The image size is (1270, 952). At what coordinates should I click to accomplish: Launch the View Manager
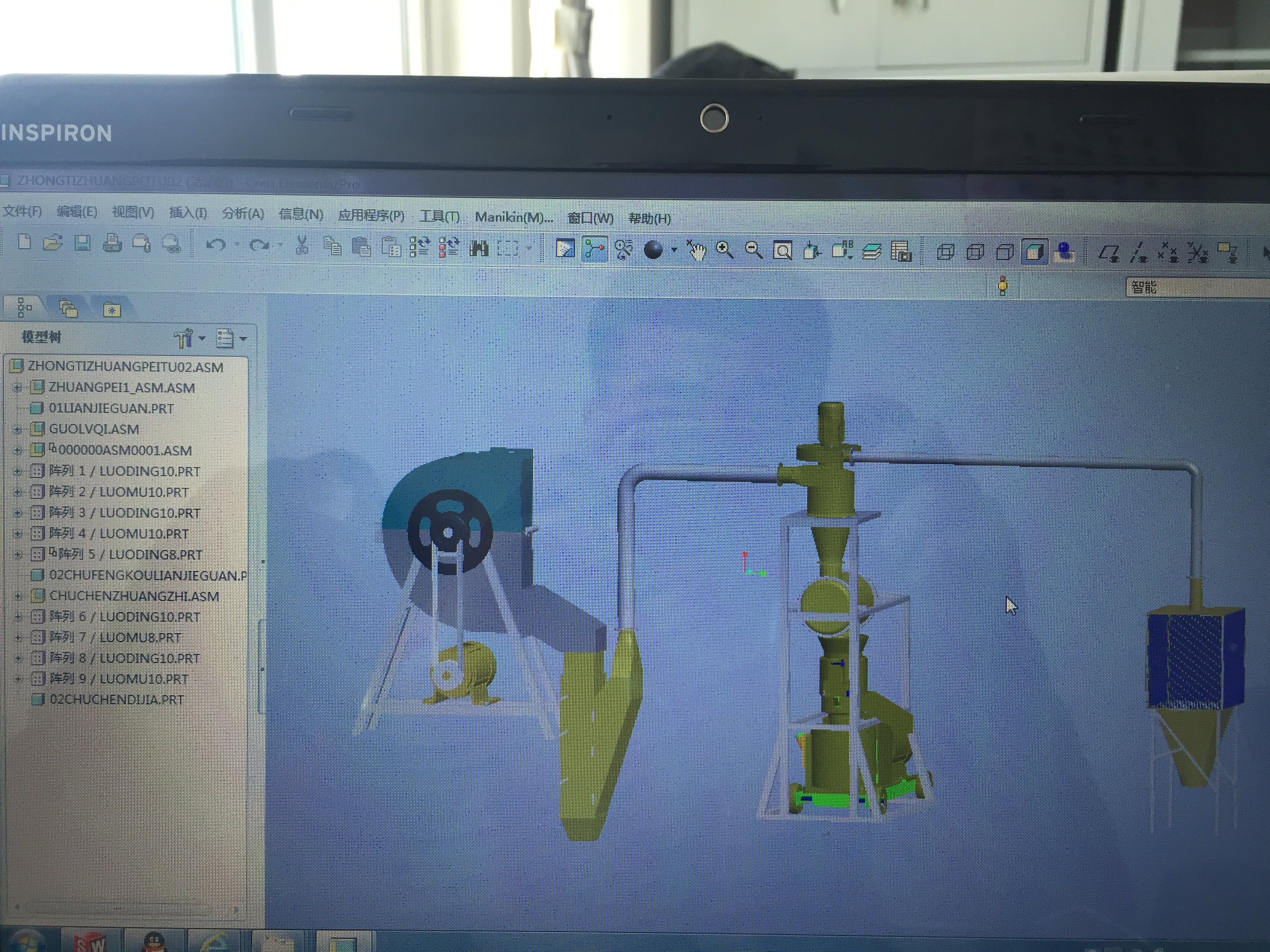tap(902, 251)
